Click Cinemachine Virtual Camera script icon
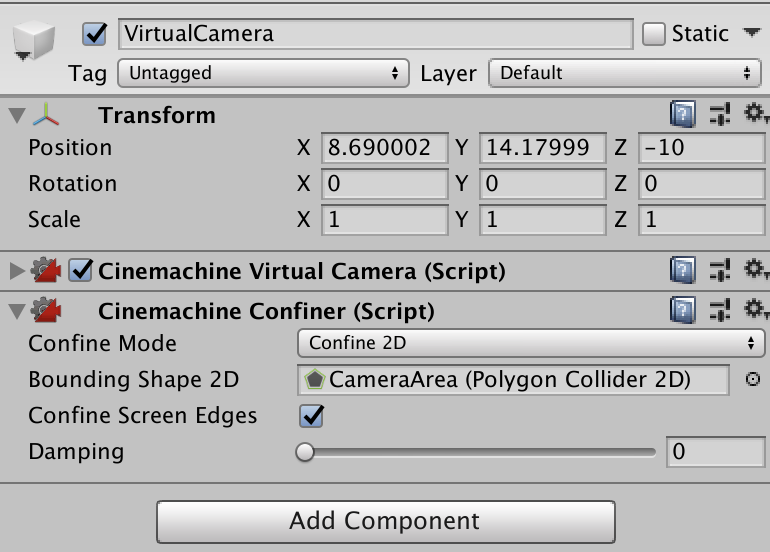The height and width of the screenshot is (552, 770). 46,270
